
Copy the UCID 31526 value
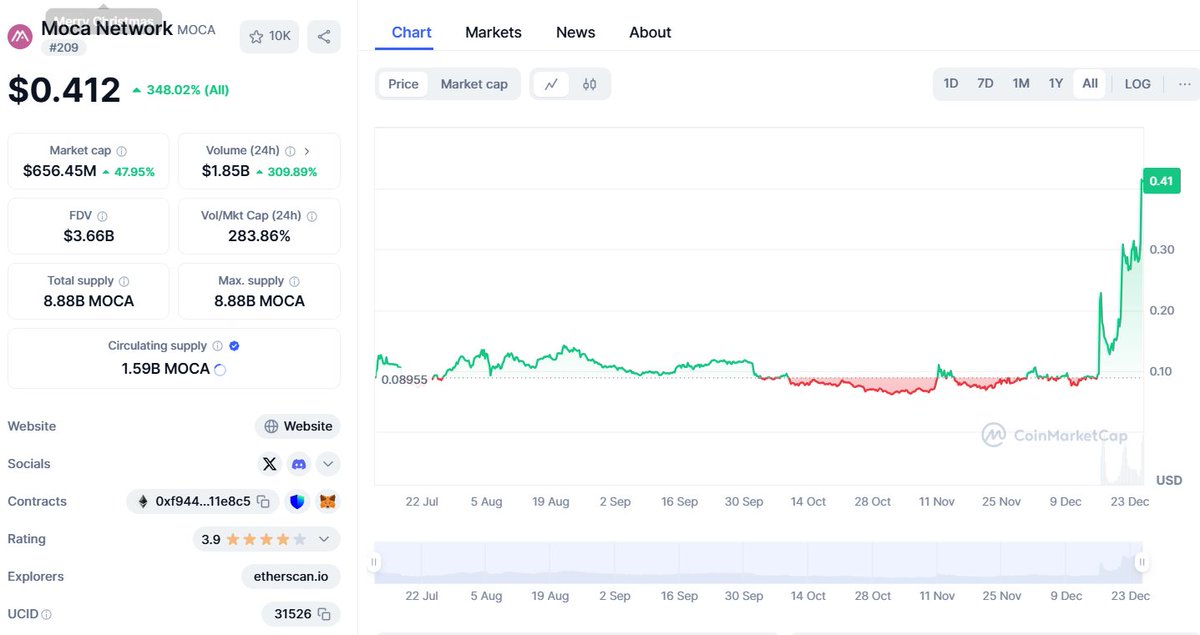pyautogui.click(x=323, y=614)
